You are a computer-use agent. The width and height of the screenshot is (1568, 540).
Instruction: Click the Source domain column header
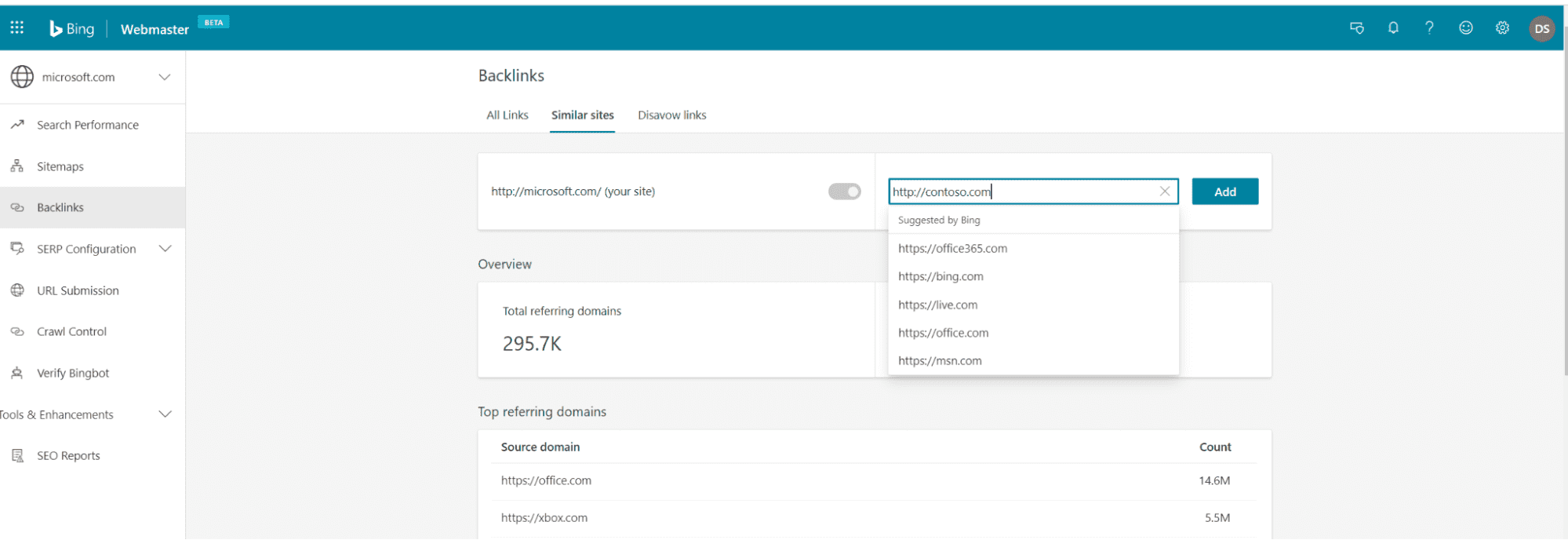pos(540,447)
